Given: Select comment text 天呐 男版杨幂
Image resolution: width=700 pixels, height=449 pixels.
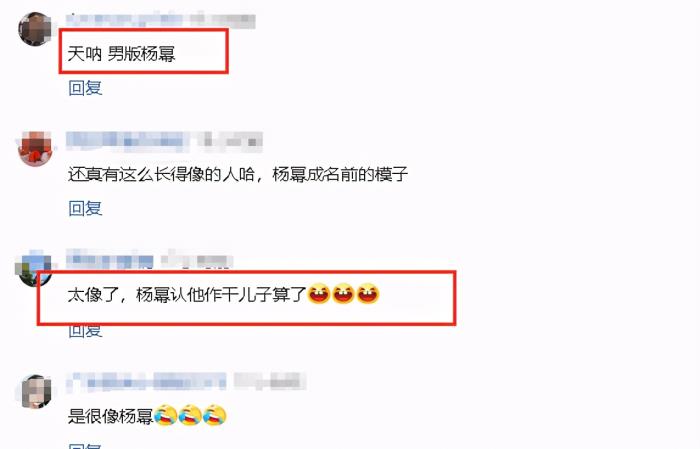Looking at the screenshot, I should click(x=121, y=54).
